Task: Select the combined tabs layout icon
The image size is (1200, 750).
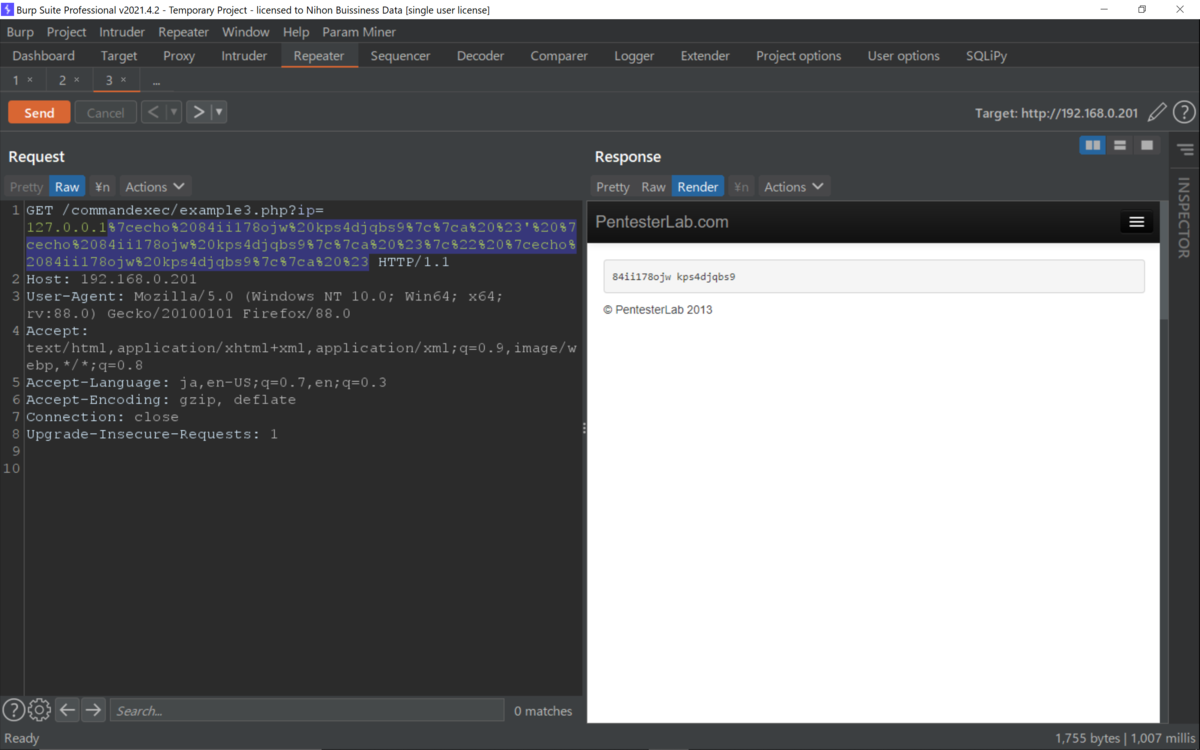Action: [x=1147, y=146]
